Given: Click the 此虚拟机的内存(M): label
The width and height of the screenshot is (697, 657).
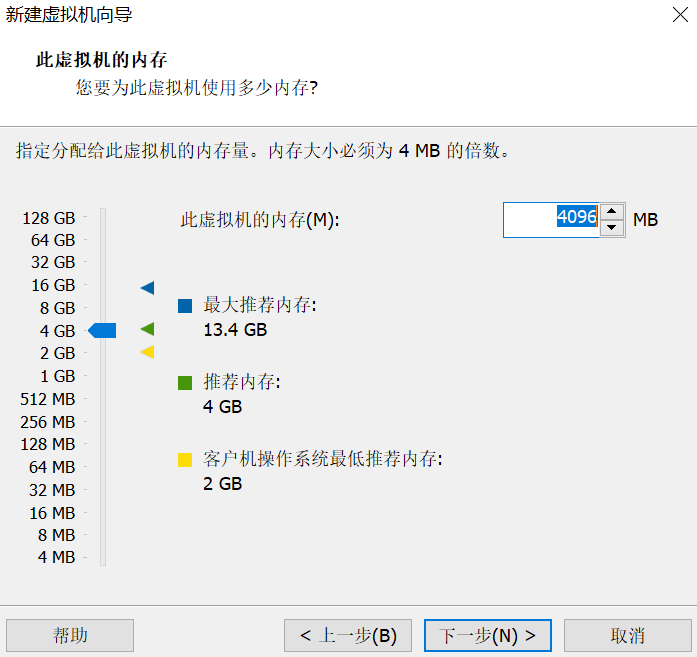Looking at the screenshot, I should (260, 220).
